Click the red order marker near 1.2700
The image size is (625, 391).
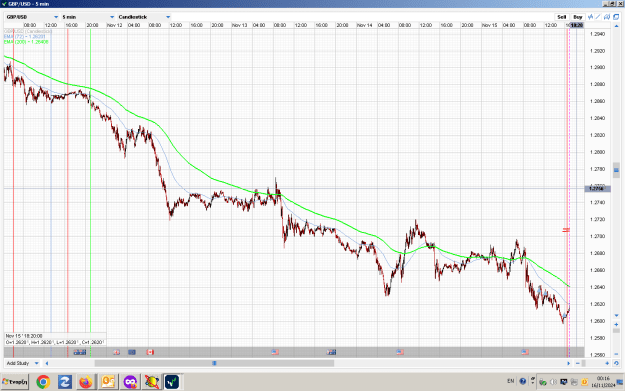[x=566, y=230]
